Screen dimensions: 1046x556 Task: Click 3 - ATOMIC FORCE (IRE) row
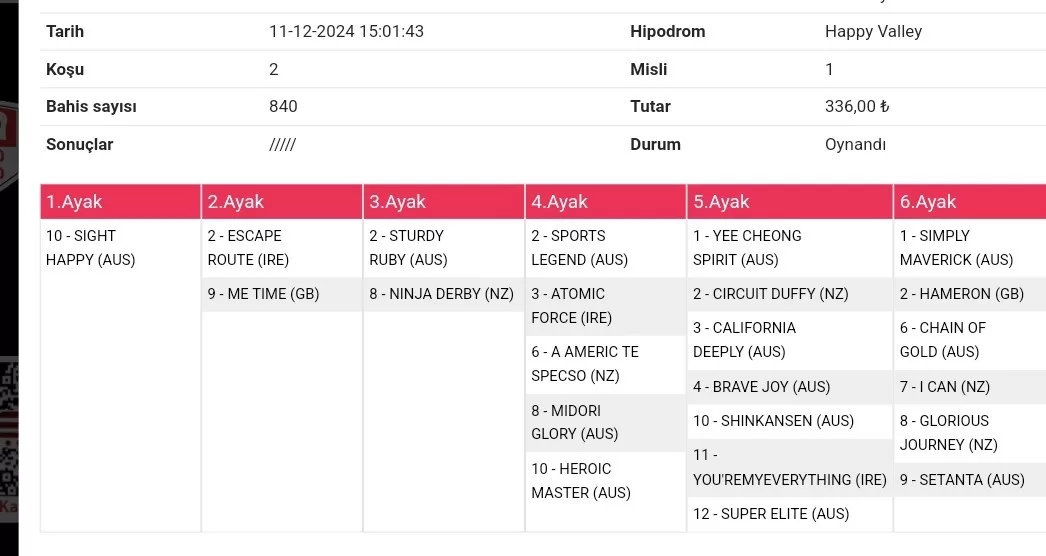(x=569, y=306)
